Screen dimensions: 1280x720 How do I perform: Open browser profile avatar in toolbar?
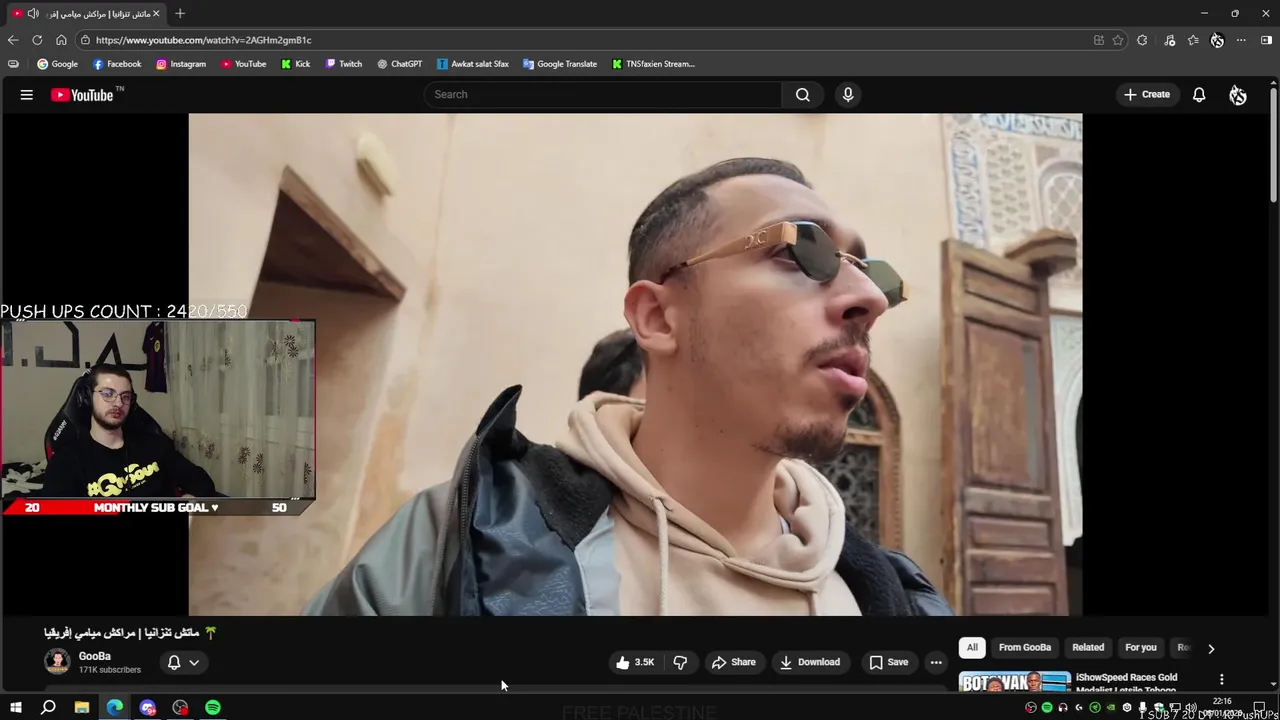click(1217, 40)
